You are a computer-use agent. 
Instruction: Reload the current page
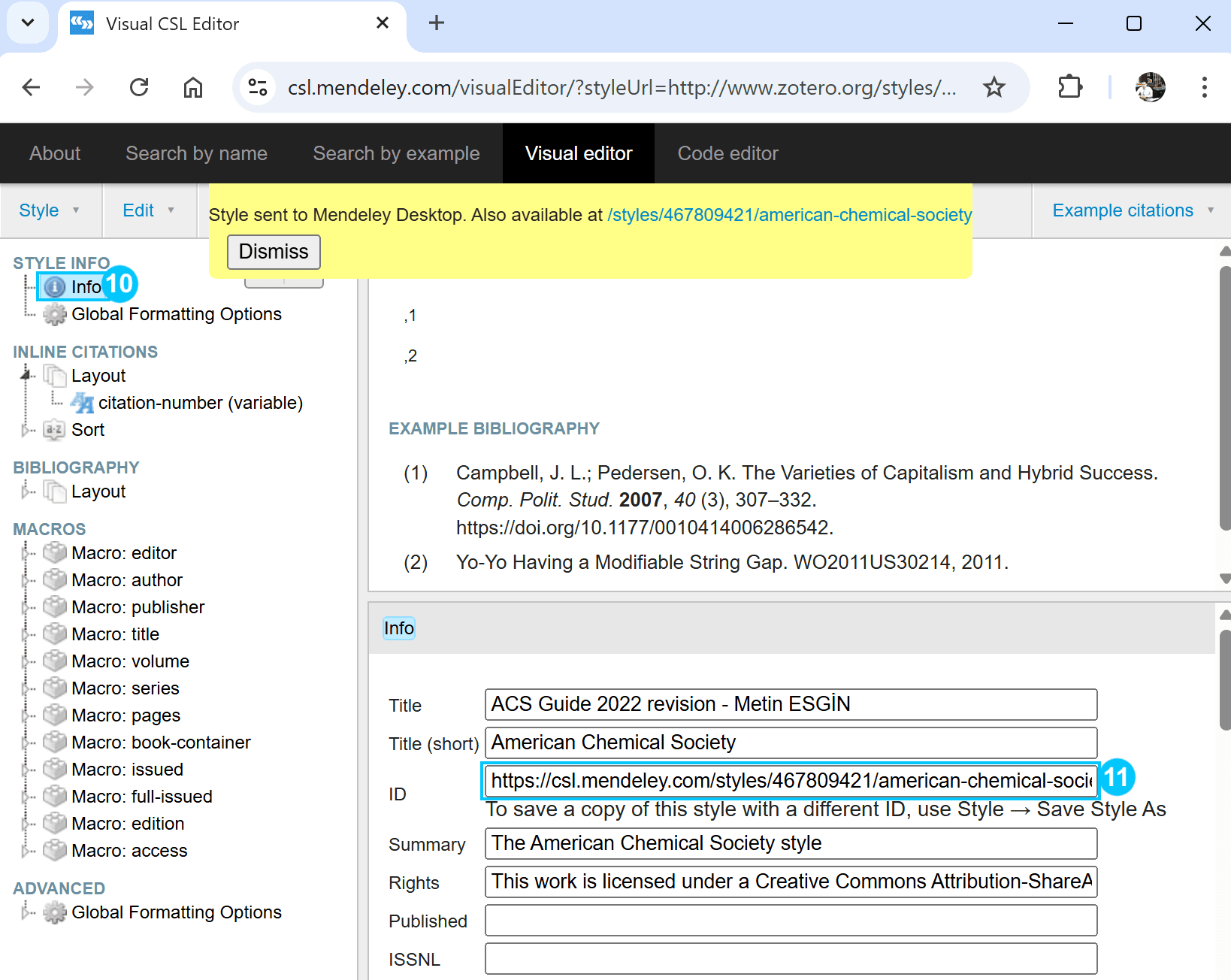[x=139, y=87]
